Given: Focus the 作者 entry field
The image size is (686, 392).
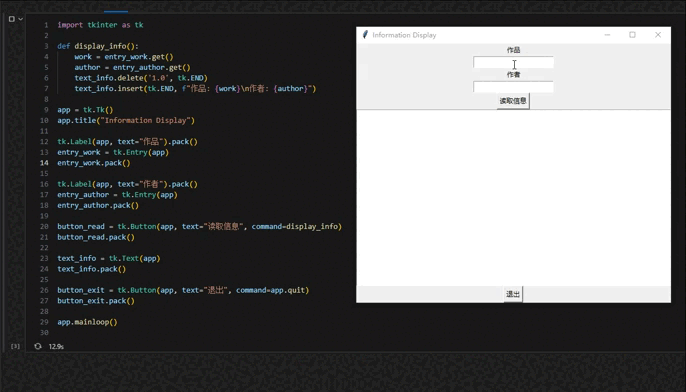Looking at the screenshot, I should tap(513, 87).
